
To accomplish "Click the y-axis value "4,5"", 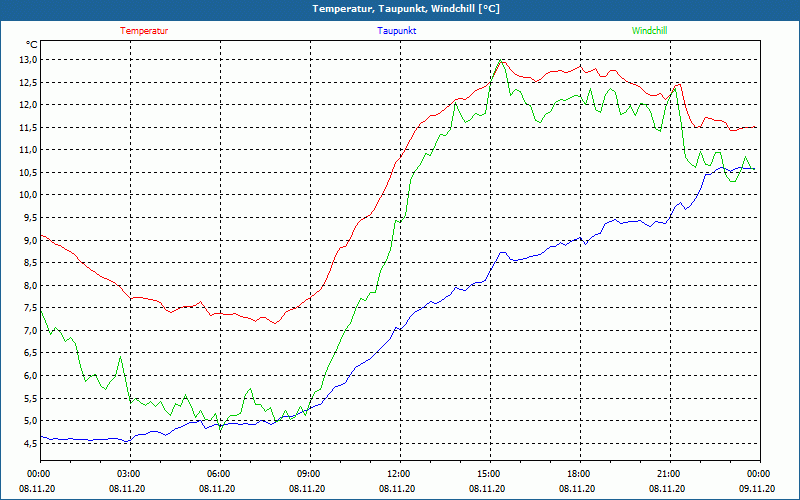I will (x=31, y=443).
